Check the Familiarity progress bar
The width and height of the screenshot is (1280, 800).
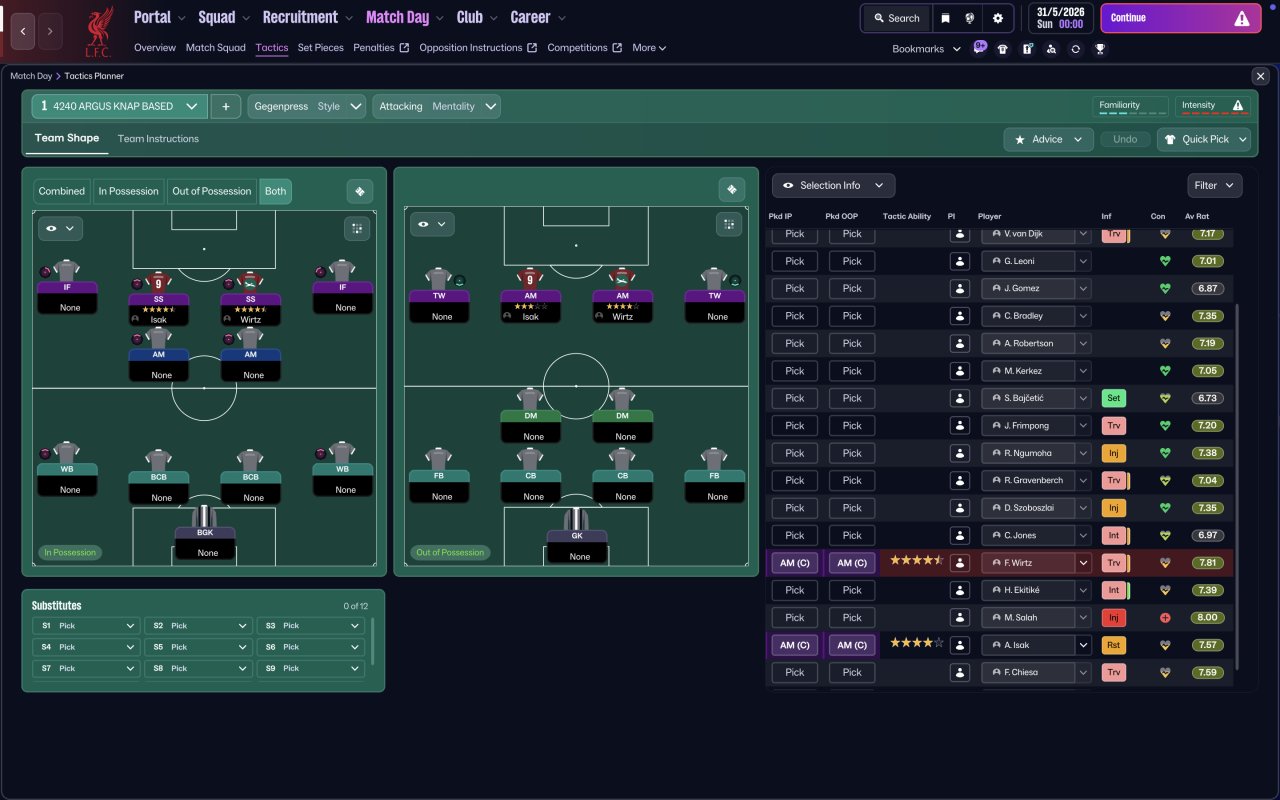click(x=1132, y=108)
